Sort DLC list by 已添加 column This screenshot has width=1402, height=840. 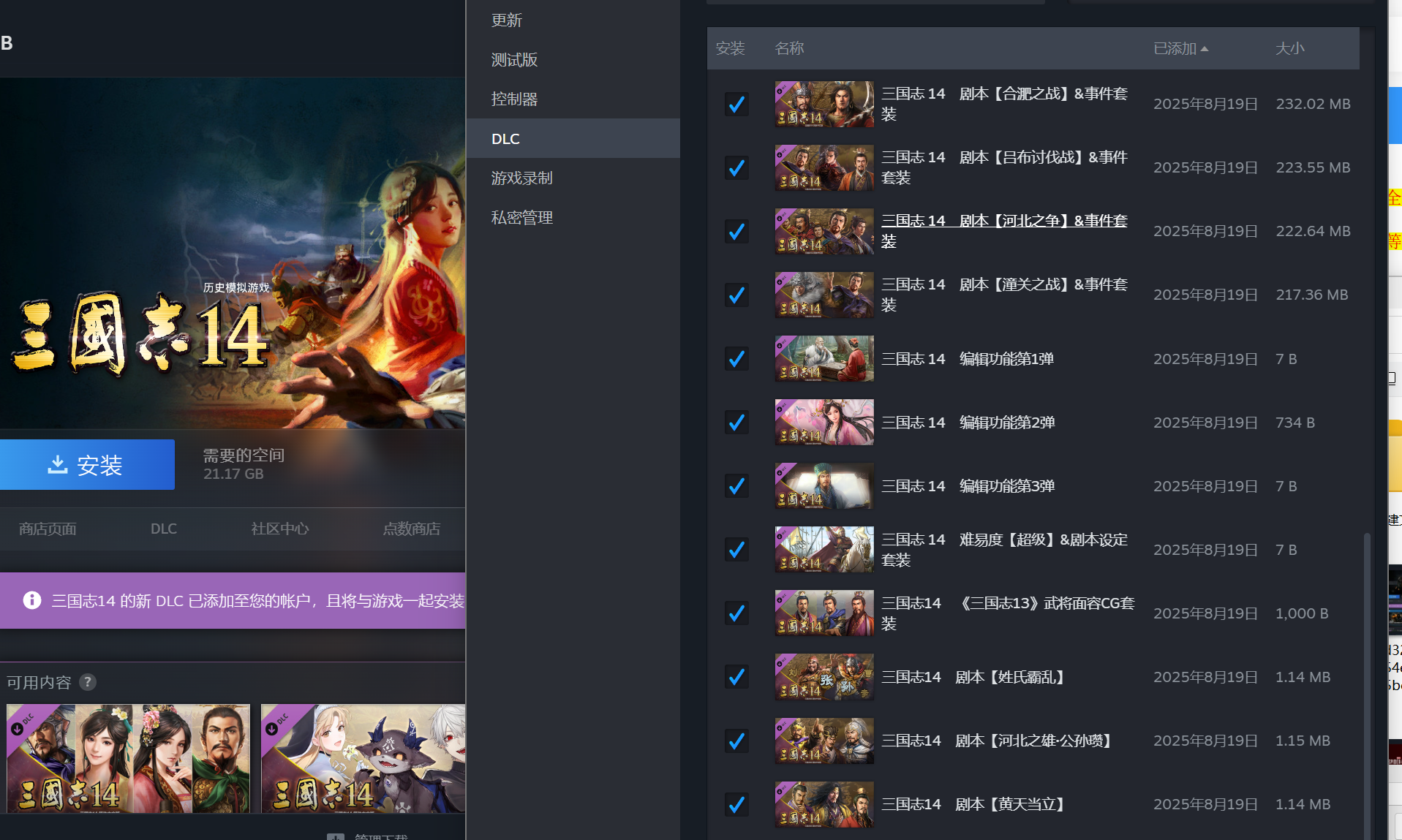(1181, 48)
